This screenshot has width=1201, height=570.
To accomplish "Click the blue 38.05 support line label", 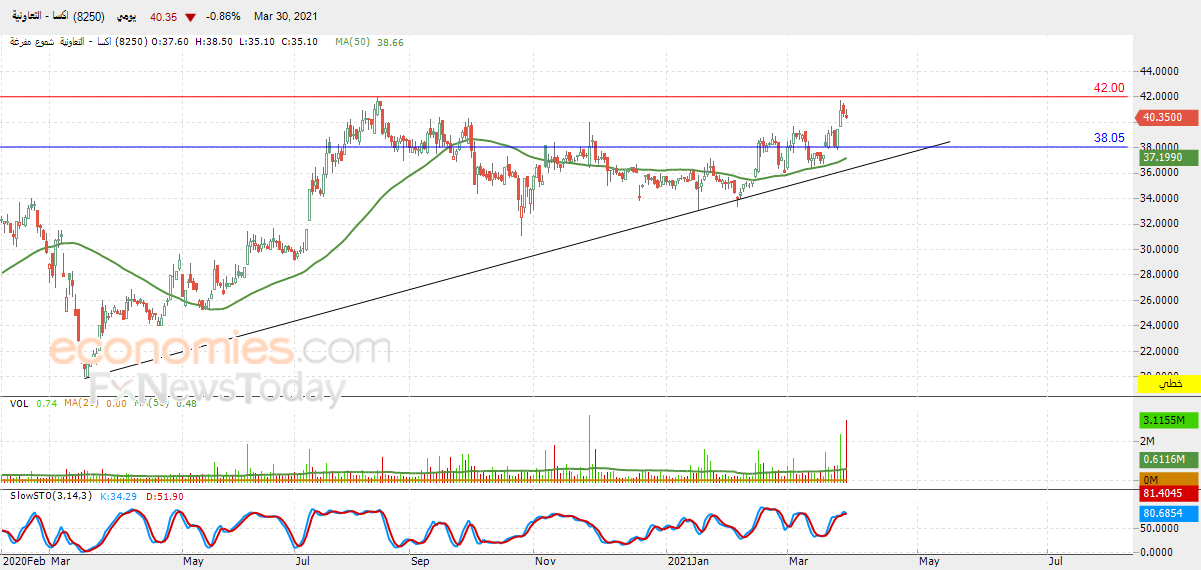I will tap(1109, 139).
